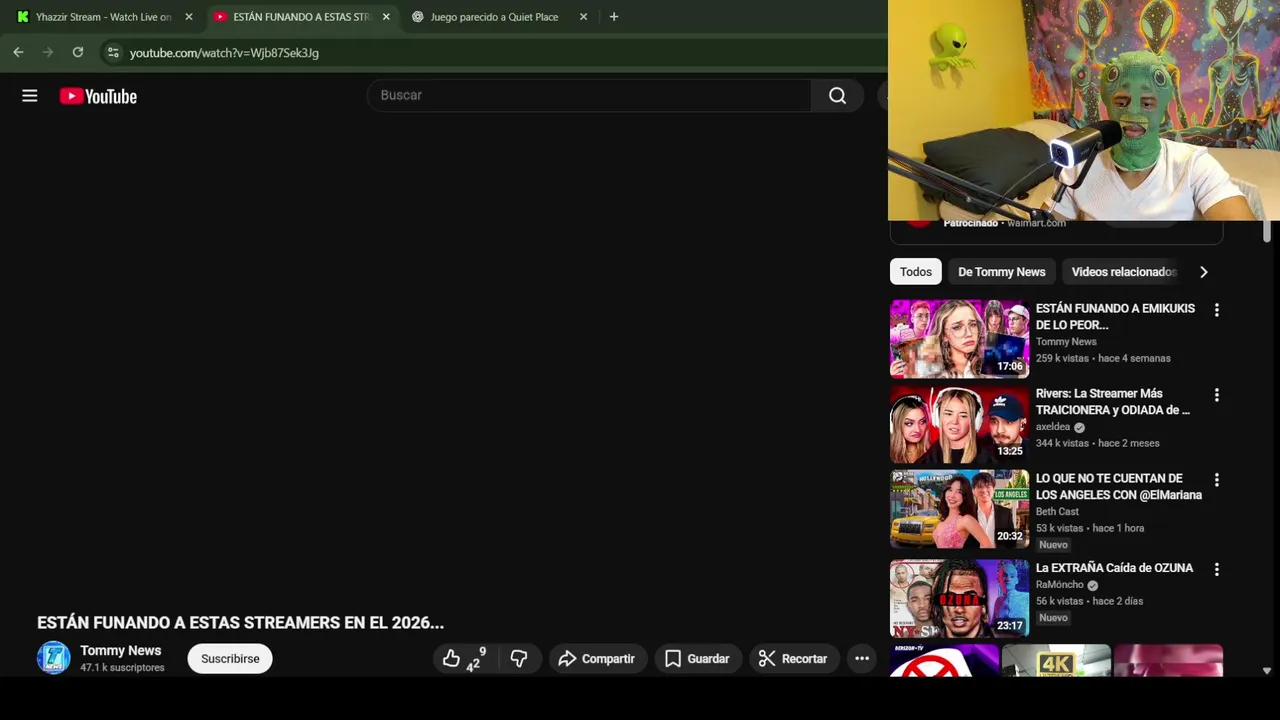Open options menu for LOS ANGELES video

coord(1216,481)
